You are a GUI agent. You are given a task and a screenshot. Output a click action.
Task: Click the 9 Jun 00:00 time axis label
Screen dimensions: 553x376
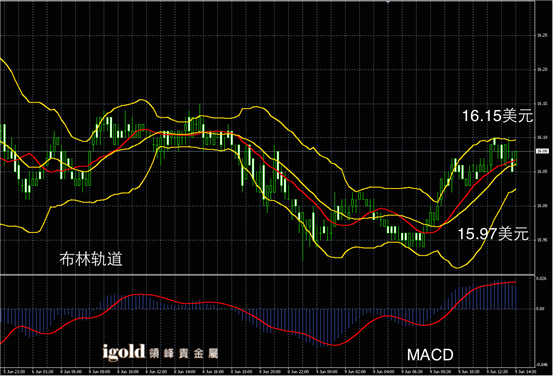click(x=327, y=372)
